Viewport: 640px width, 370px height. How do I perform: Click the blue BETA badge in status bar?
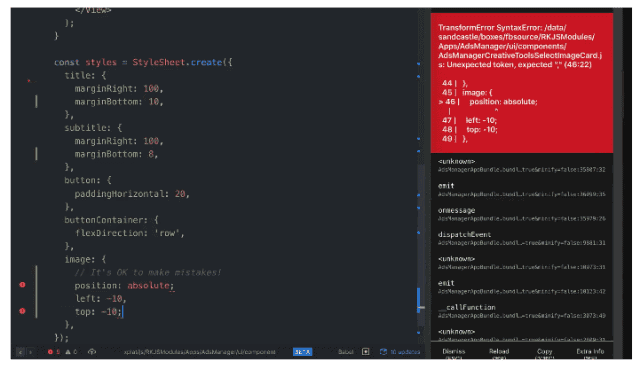(302, 352)
